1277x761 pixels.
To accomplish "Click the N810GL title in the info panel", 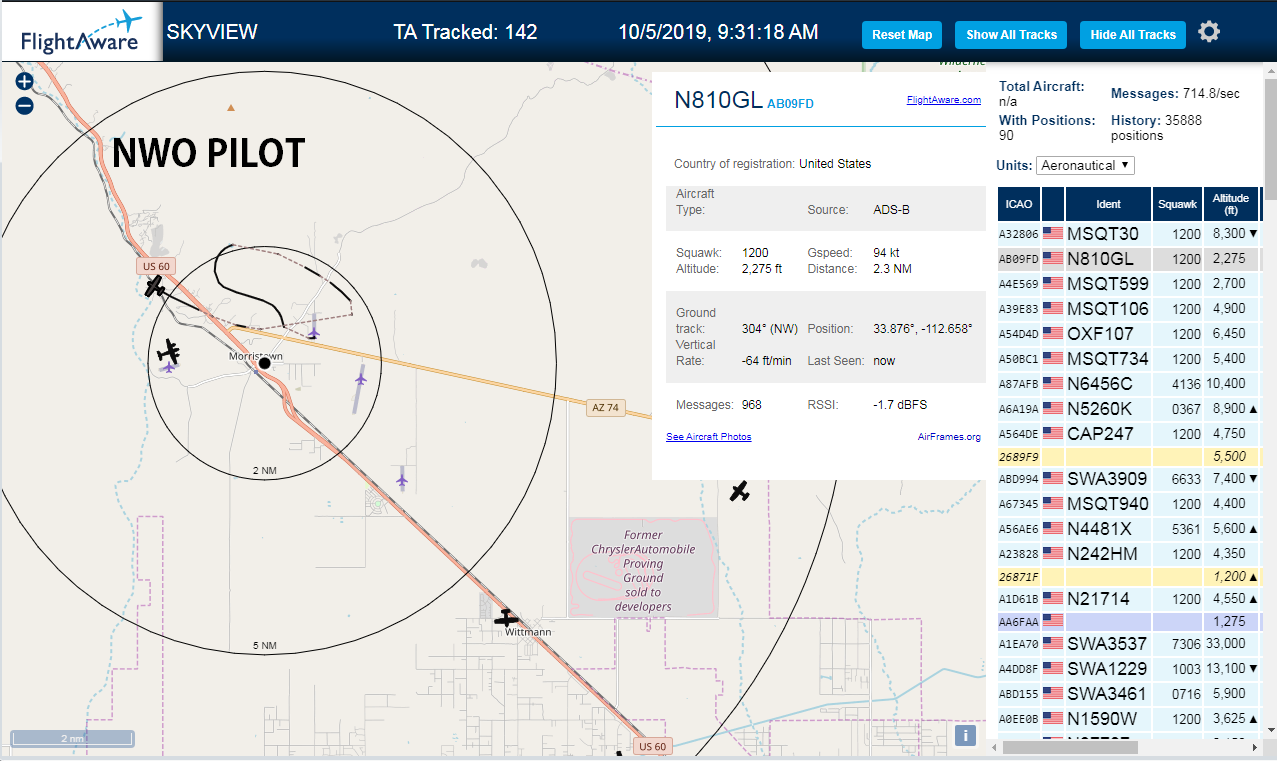I will (719, 100).
